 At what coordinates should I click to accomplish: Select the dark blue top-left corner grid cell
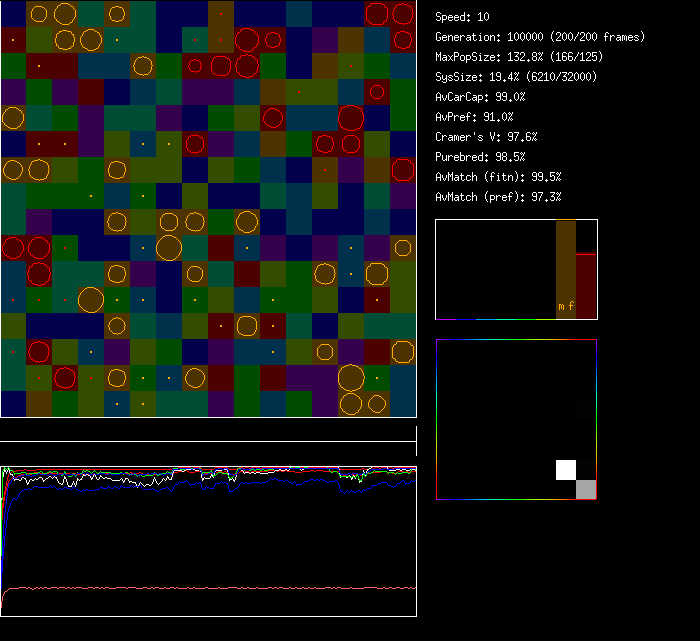pyautogui.click(x=13, y=14)
